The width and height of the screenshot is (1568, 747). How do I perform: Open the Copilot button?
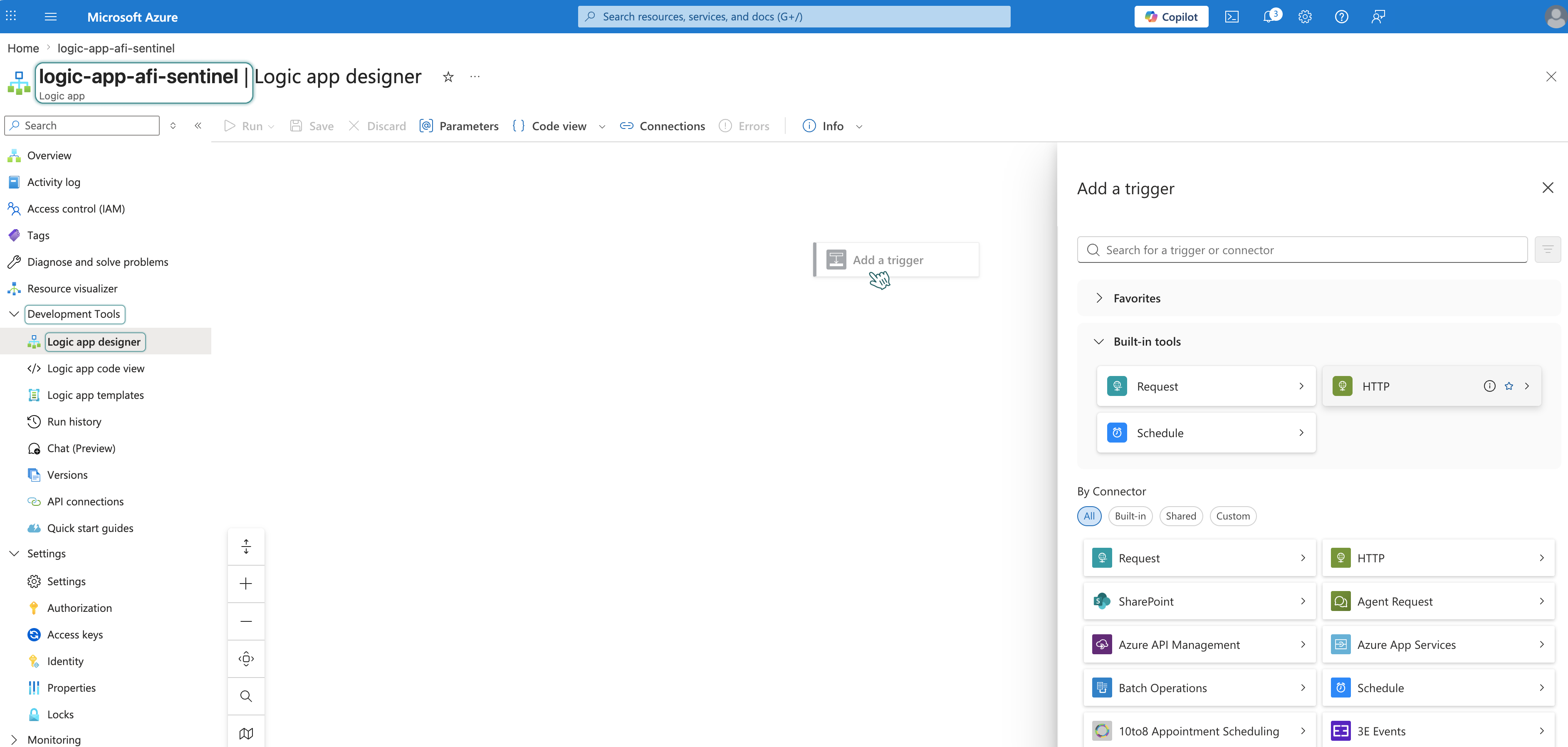click(1171, 17)
